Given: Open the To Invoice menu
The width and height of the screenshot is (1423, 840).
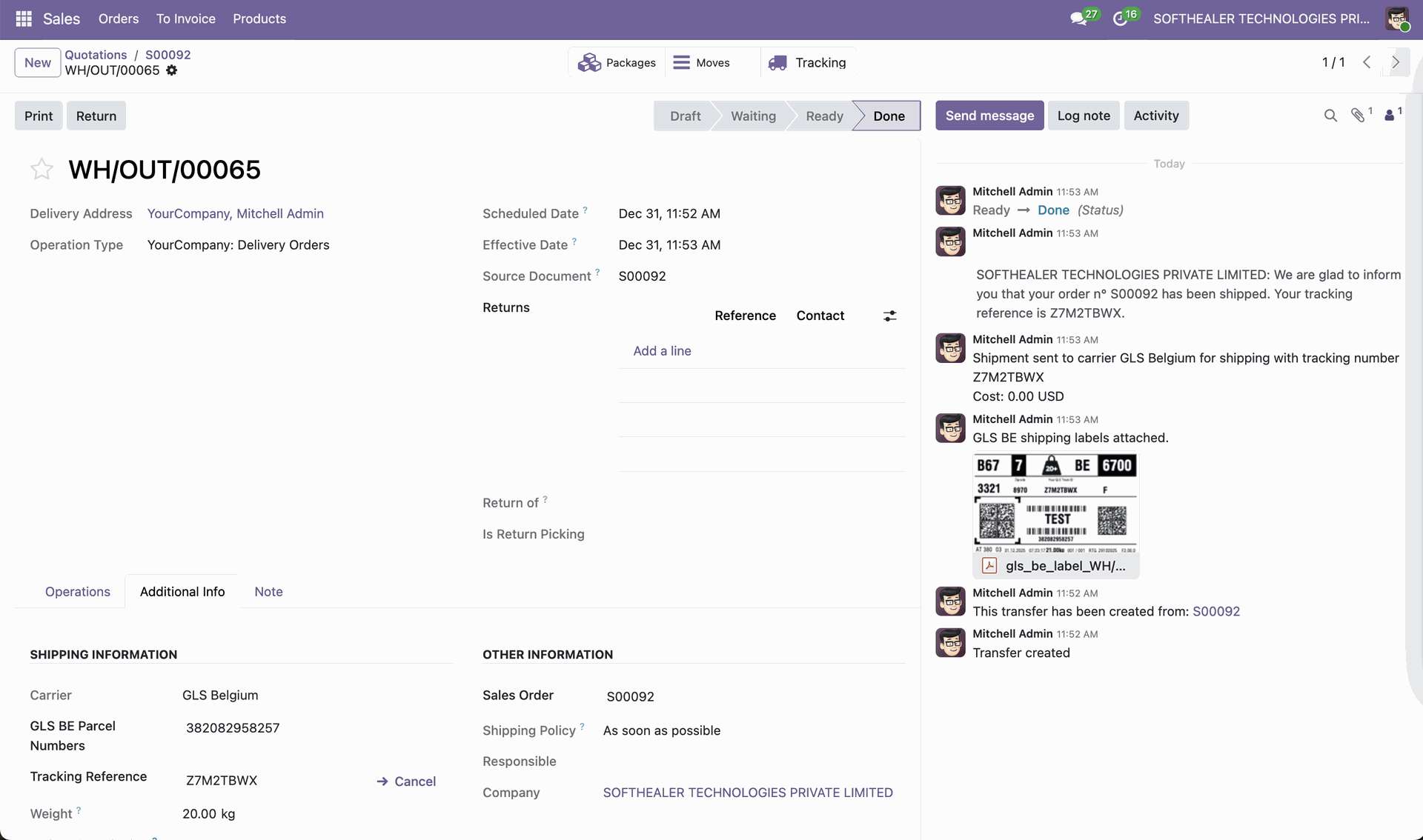Looking at the screenshot, I should click(185, 19).
